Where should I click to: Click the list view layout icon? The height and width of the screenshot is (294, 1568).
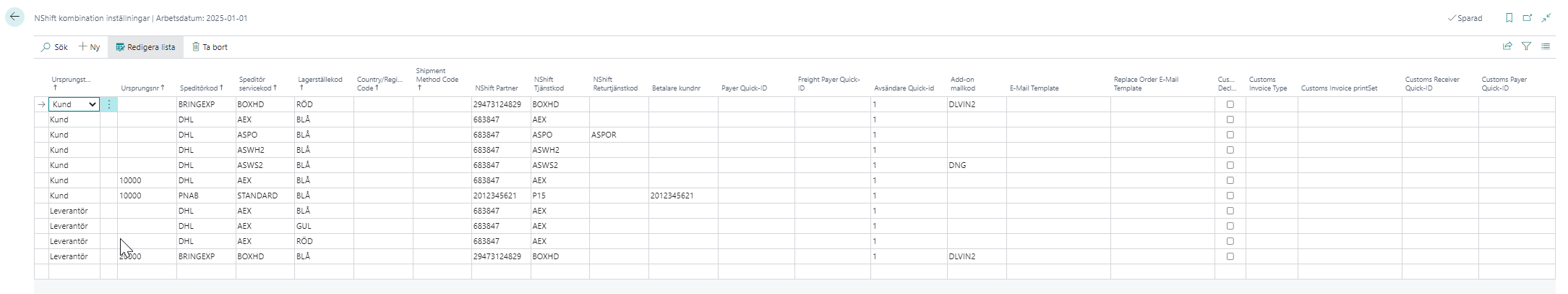point(1546,46)
